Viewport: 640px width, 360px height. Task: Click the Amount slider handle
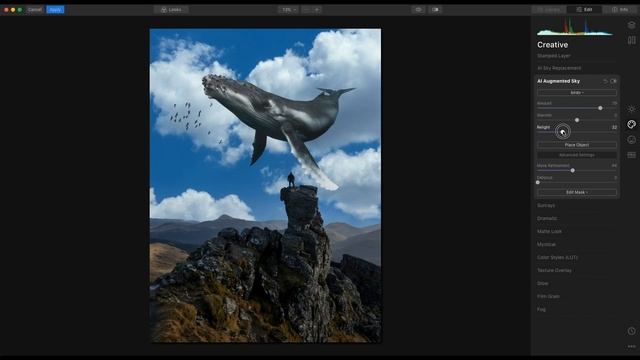coord(600,108)
